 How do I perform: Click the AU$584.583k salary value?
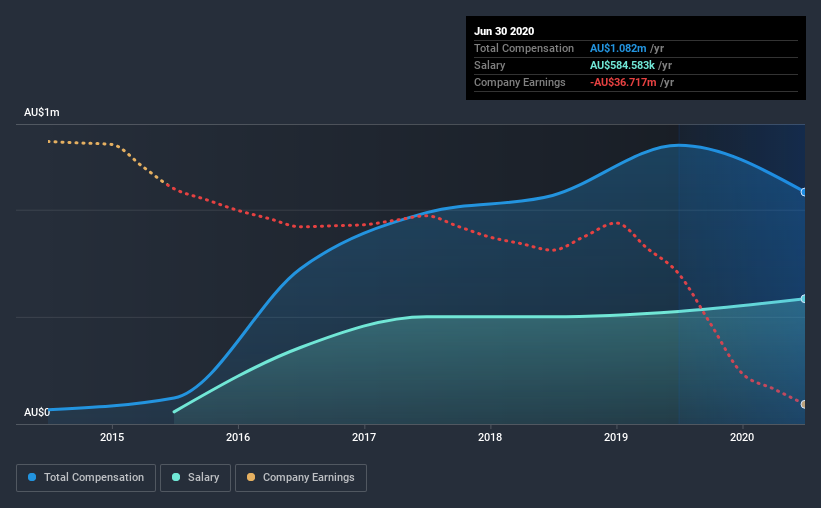(622, 65)
